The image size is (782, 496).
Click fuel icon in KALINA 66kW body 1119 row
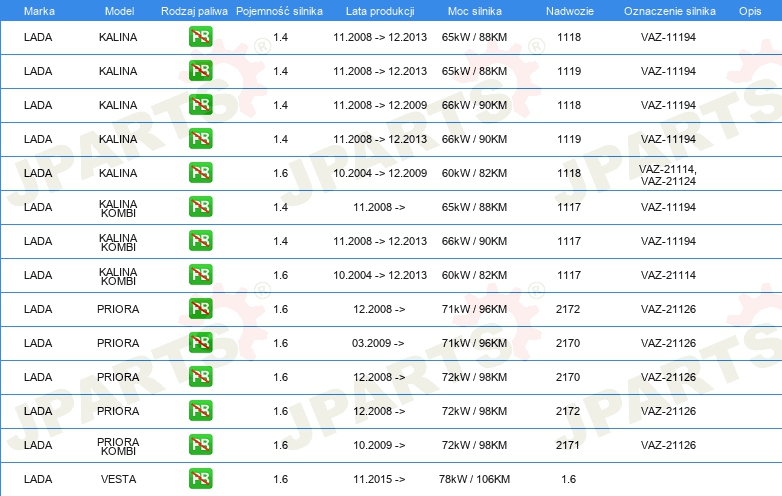(200, 139)
